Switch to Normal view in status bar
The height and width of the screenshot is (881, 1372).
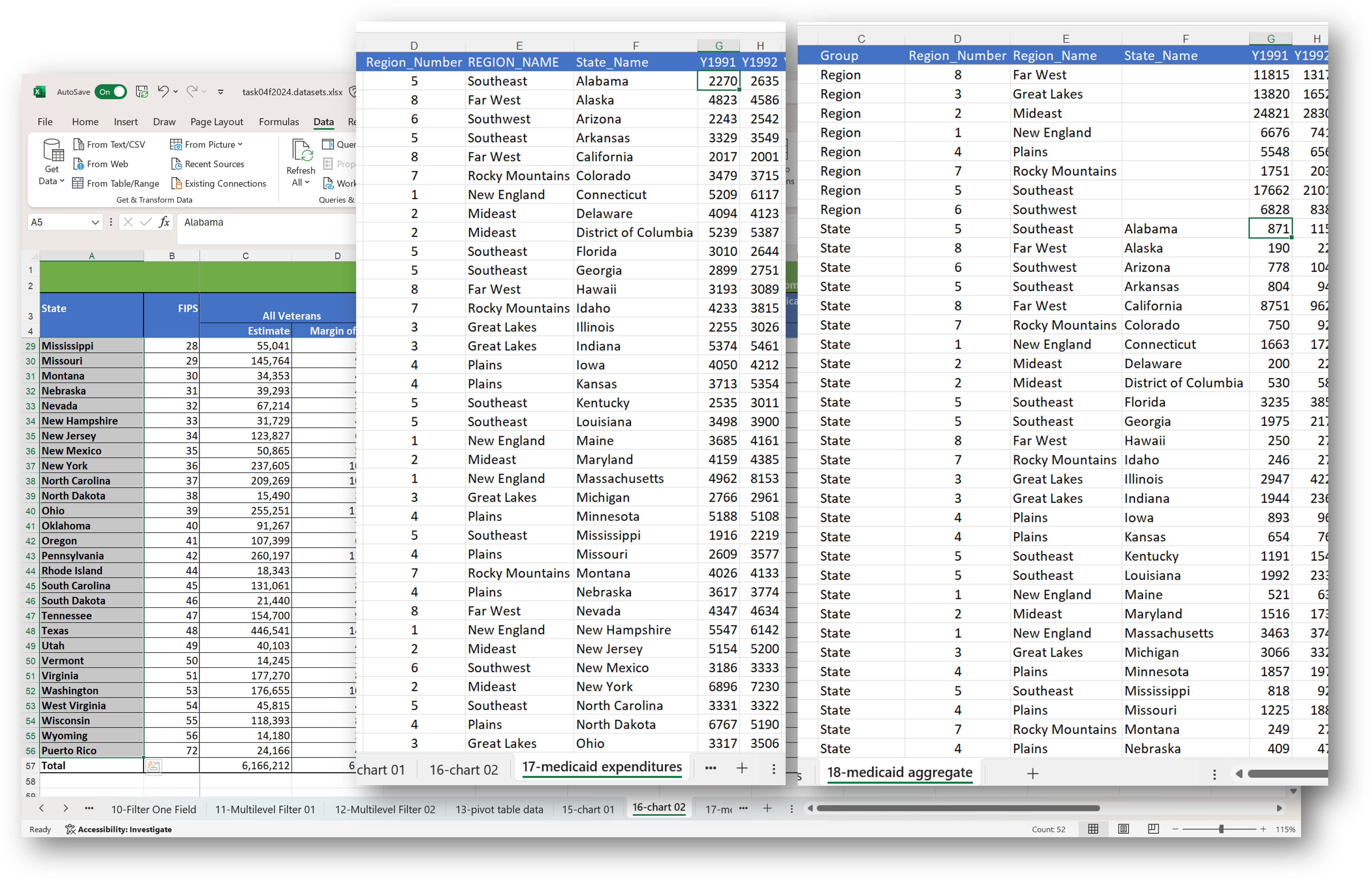pos(1093,828)
